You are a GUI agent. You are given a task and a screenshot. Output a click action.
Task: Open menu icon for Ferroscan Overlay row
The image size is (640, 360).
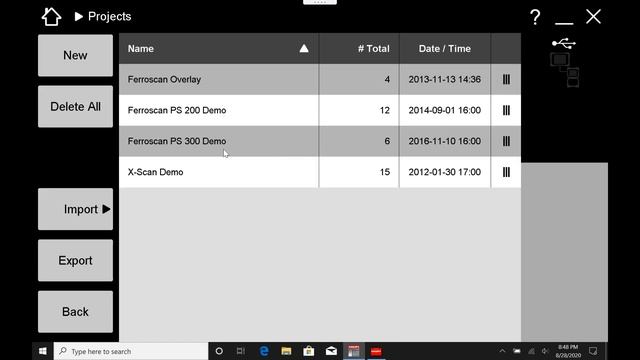click(506, 79)
